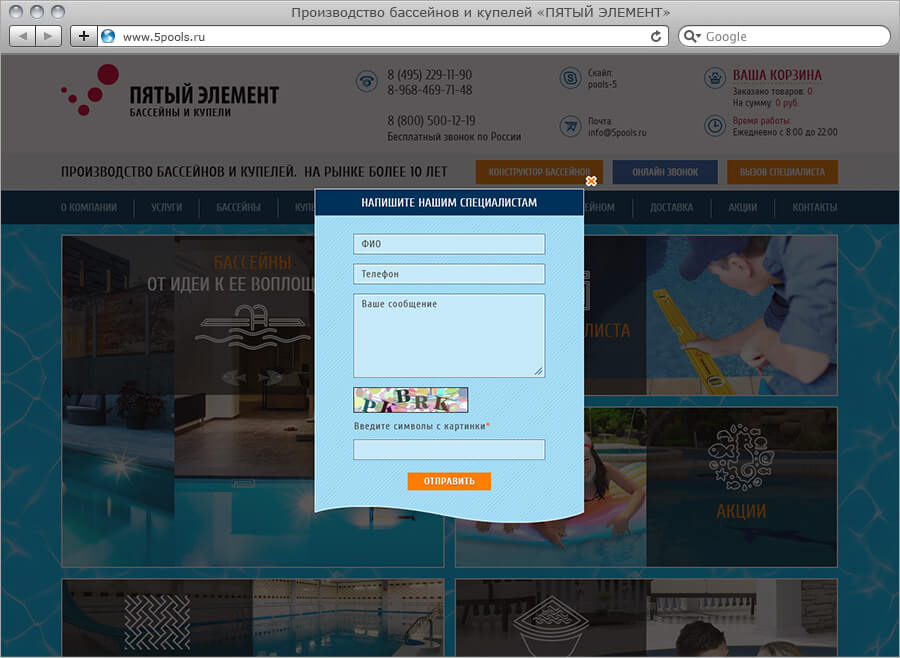900x658 pixels.
Task: Click the ФИО input field
Action: click(x=449, y=244)
